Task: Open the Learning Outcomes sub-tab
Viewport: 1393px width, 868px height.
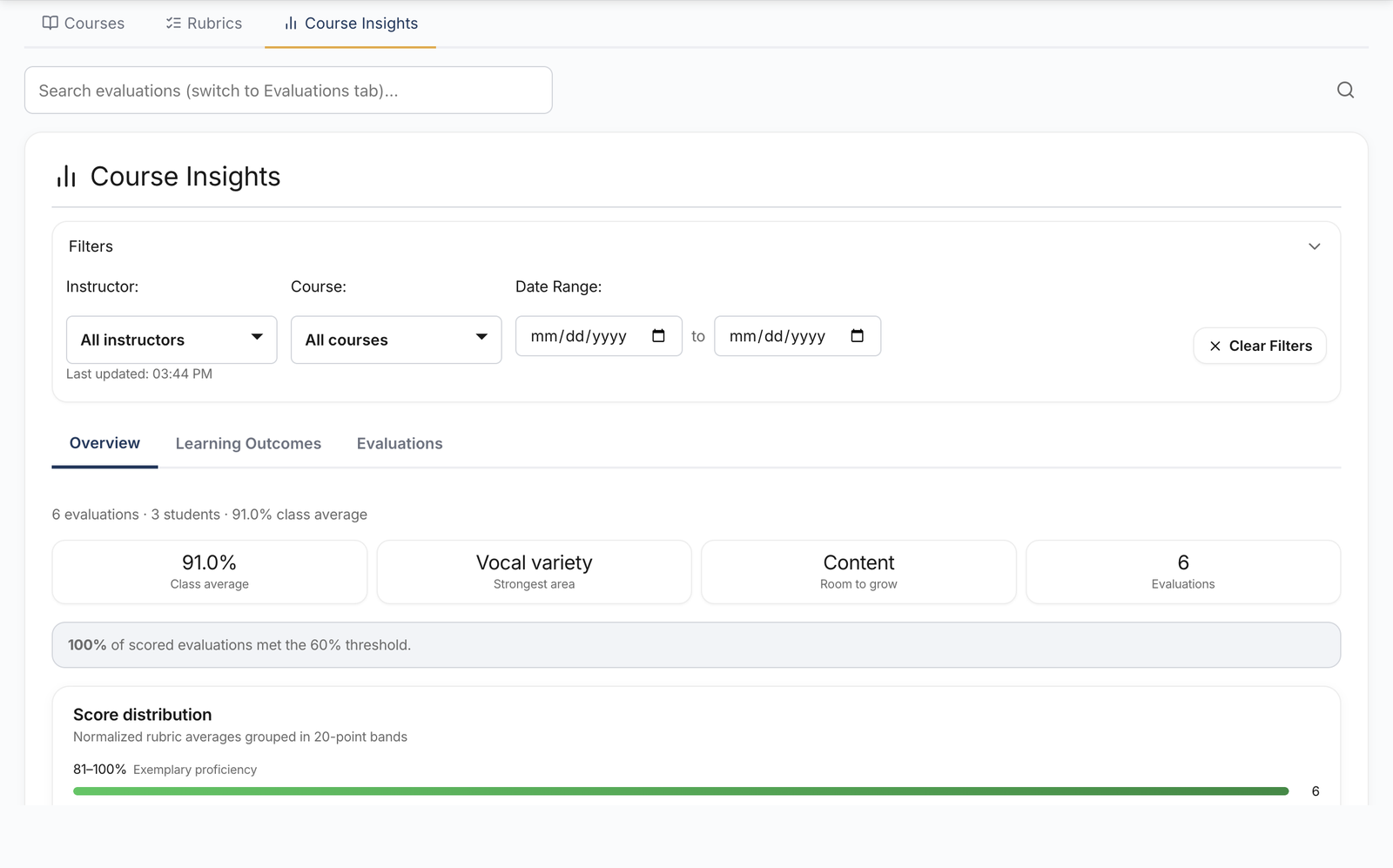Action: click(248, 444)
